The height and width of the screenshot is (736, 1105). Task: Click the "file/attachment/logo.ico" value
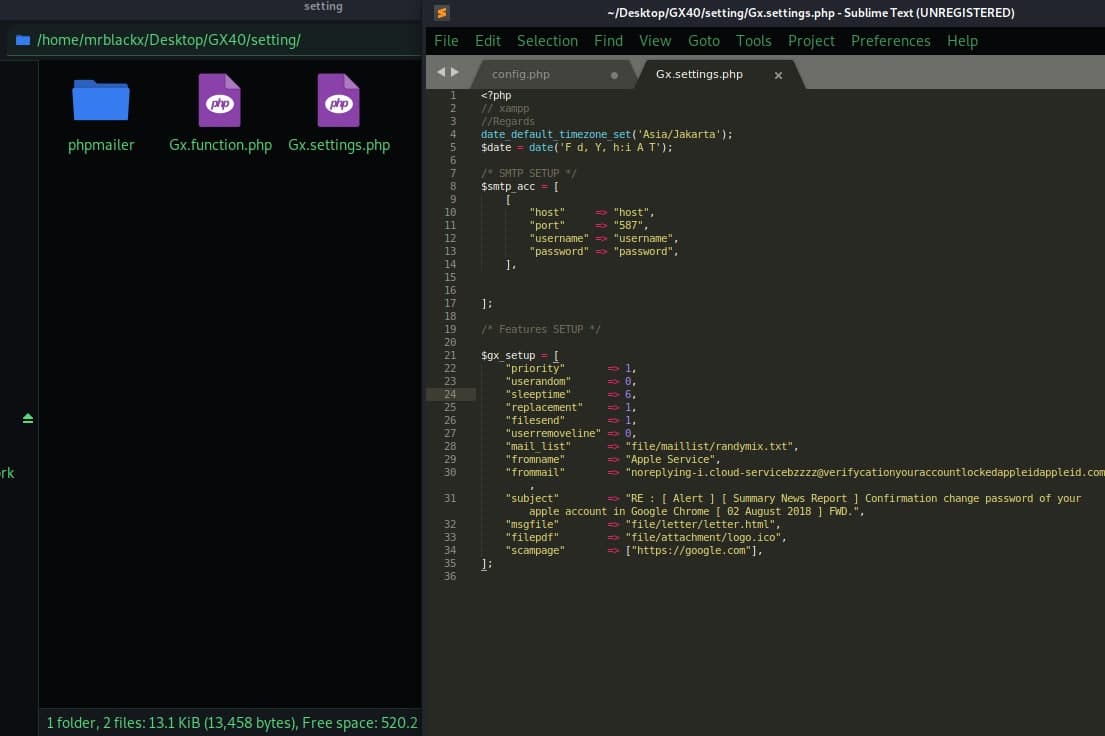point(703,537)
